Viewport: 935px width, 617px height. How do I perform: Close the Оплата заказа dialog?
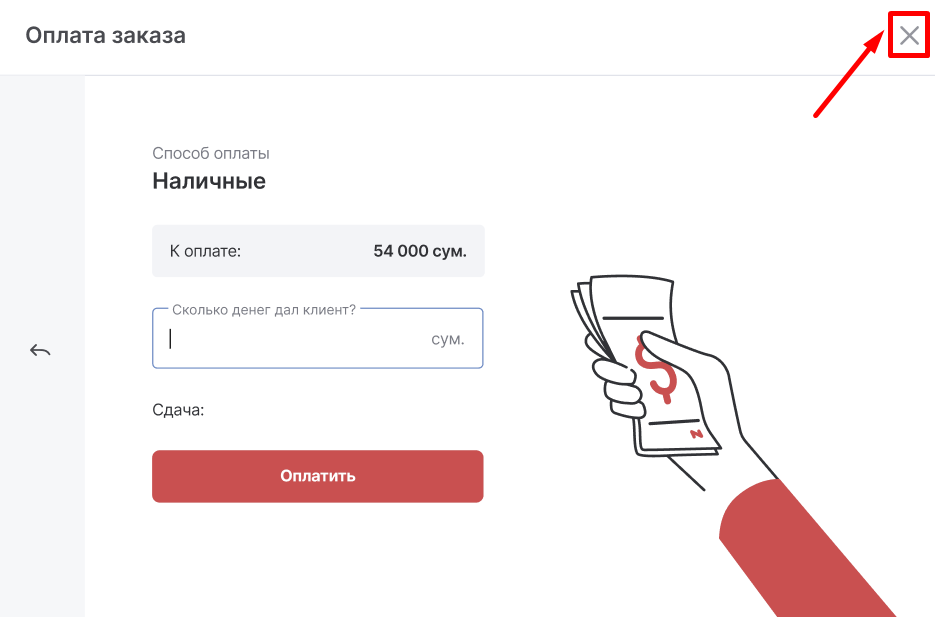(x=908, y=37)
